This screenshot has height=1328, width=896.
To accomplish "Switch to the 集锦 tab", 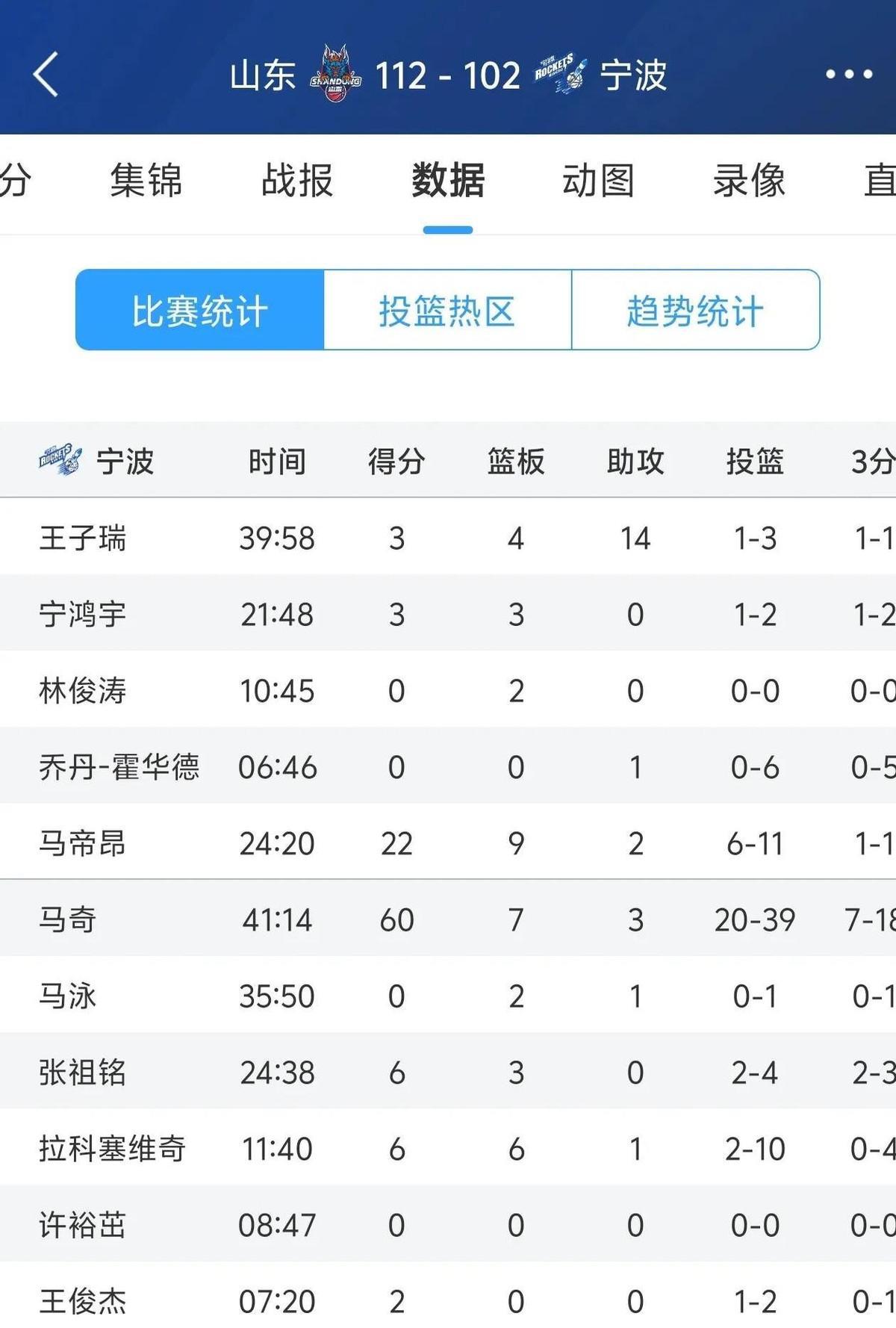I will (x=146, y=181).
